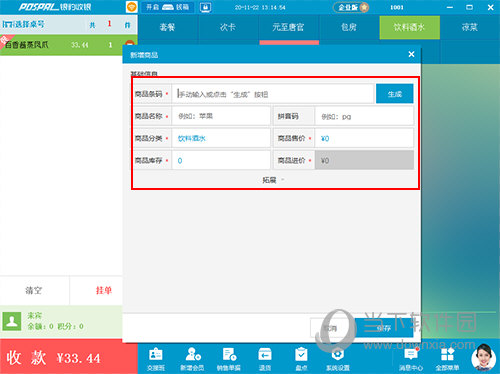Click the screen lock icon in title bar

pos(206,7)
